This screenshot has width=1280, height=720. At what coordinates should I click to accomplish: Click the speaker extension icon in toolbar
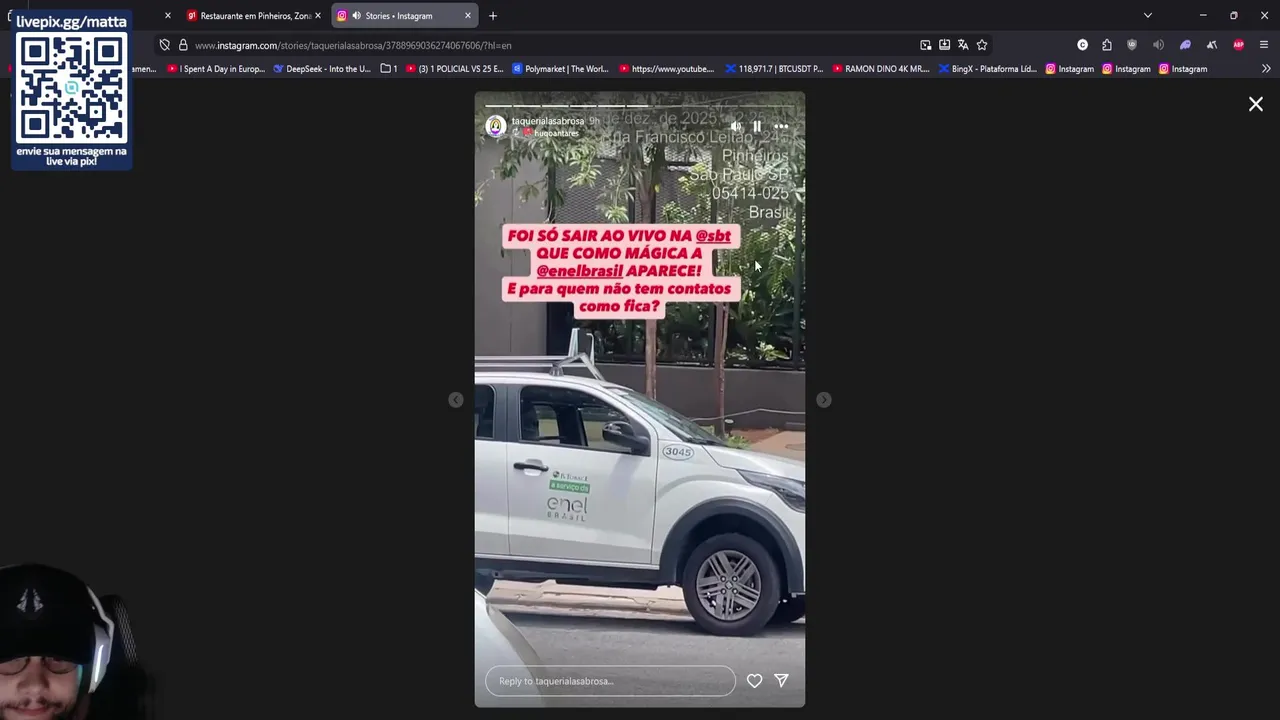pyautogui.click(x=1158, y=45)
